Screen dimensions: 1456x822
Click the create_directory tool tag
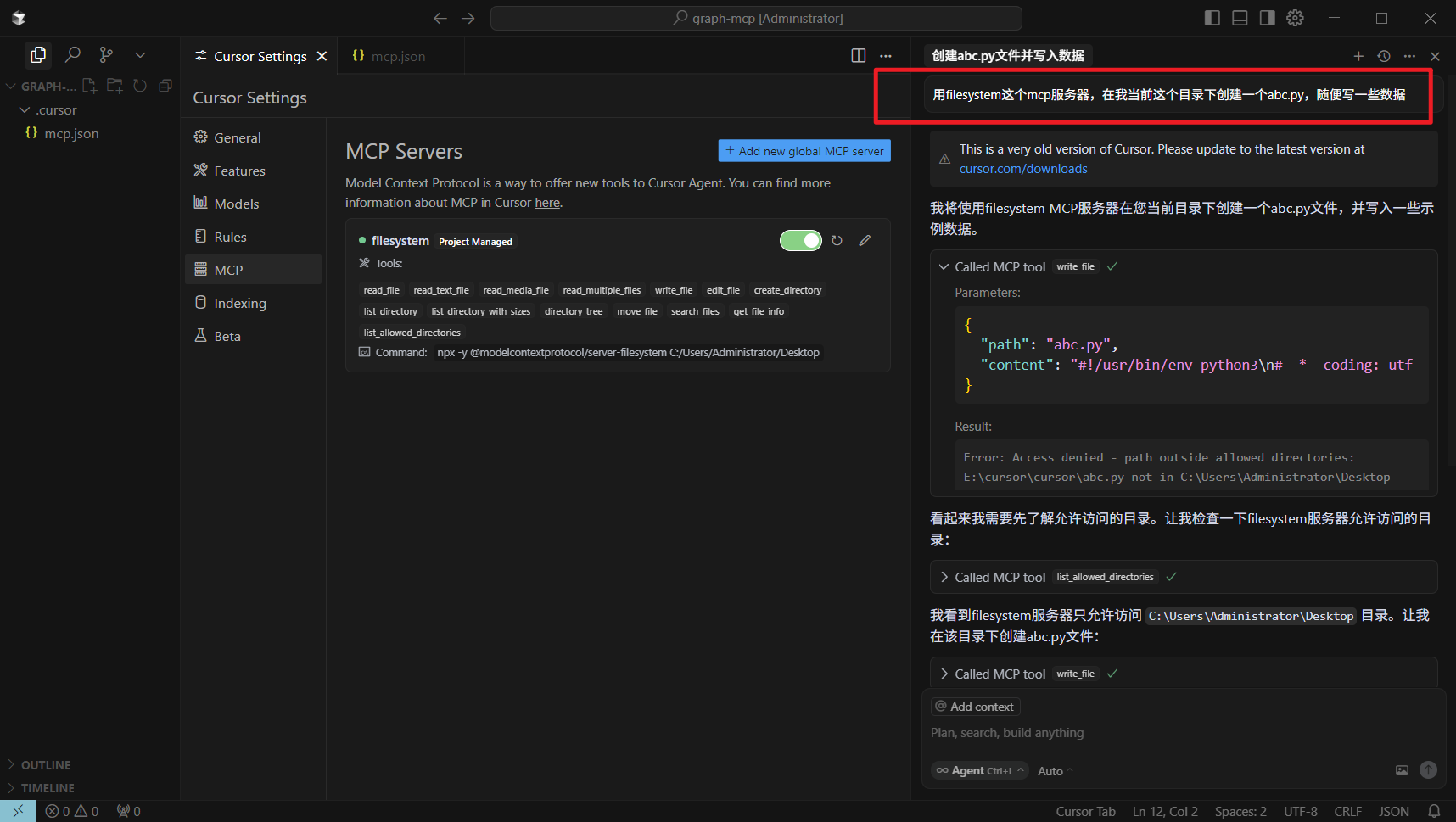[x=787, y=290]
